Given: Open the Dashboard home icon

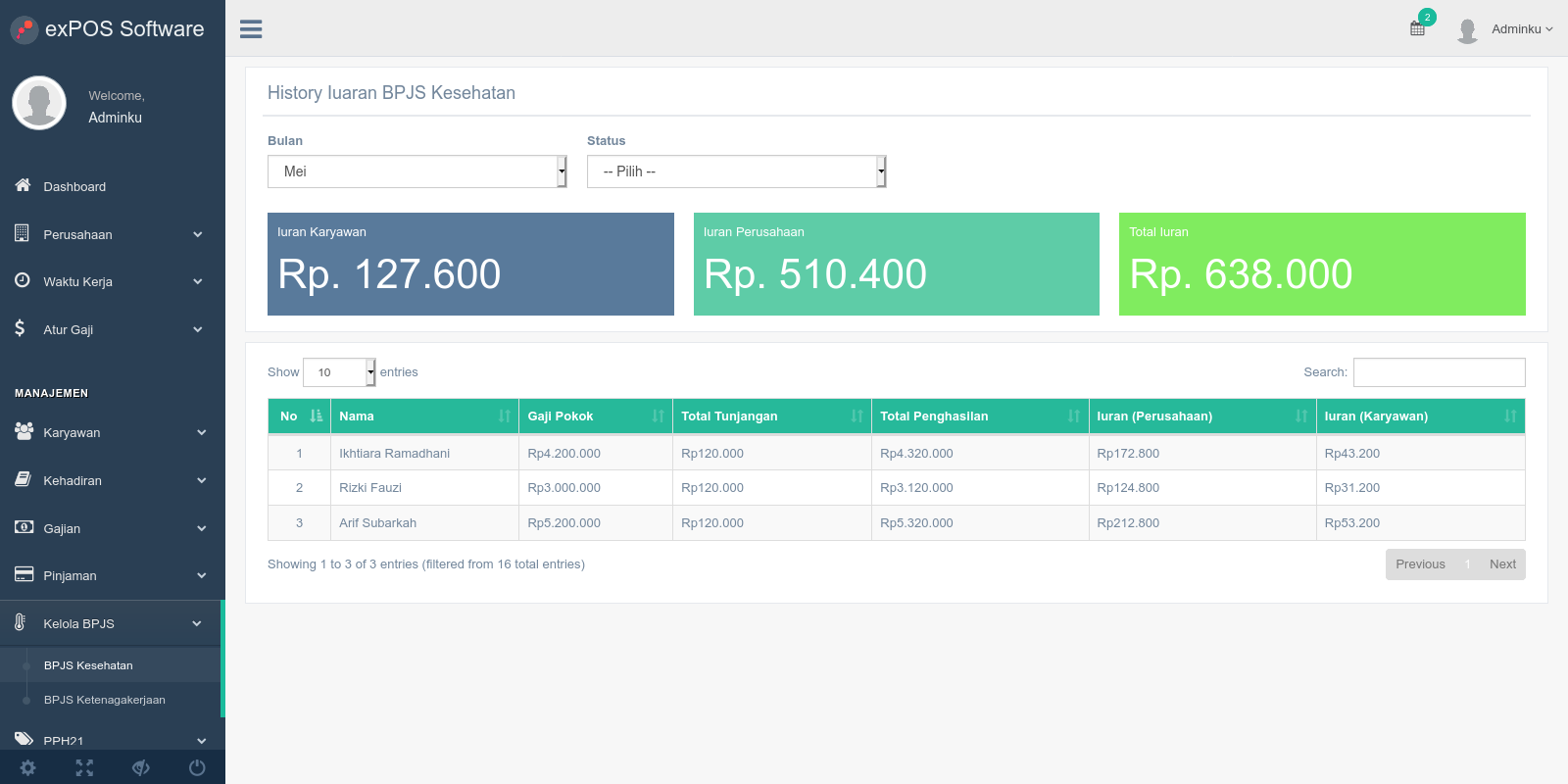Looking at the screenshot, I should (x=23, y=185).
